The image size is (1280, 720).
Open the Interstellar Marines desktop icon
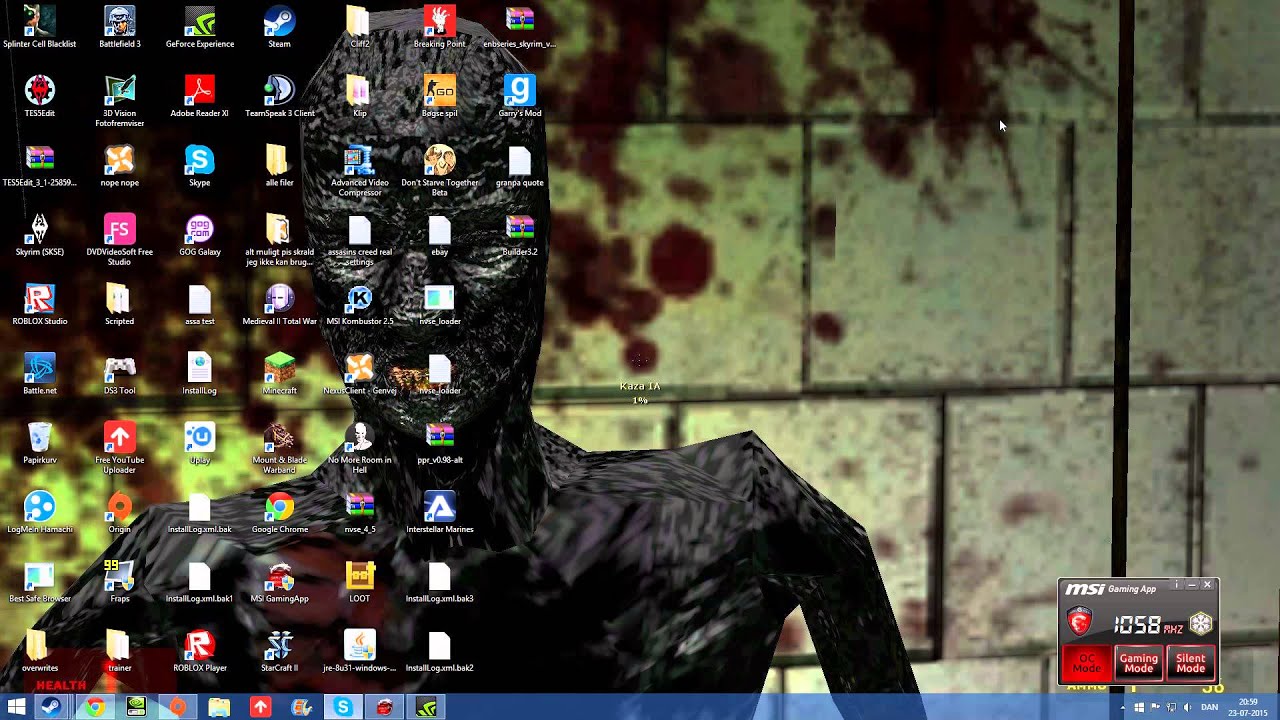coord(439,510)
